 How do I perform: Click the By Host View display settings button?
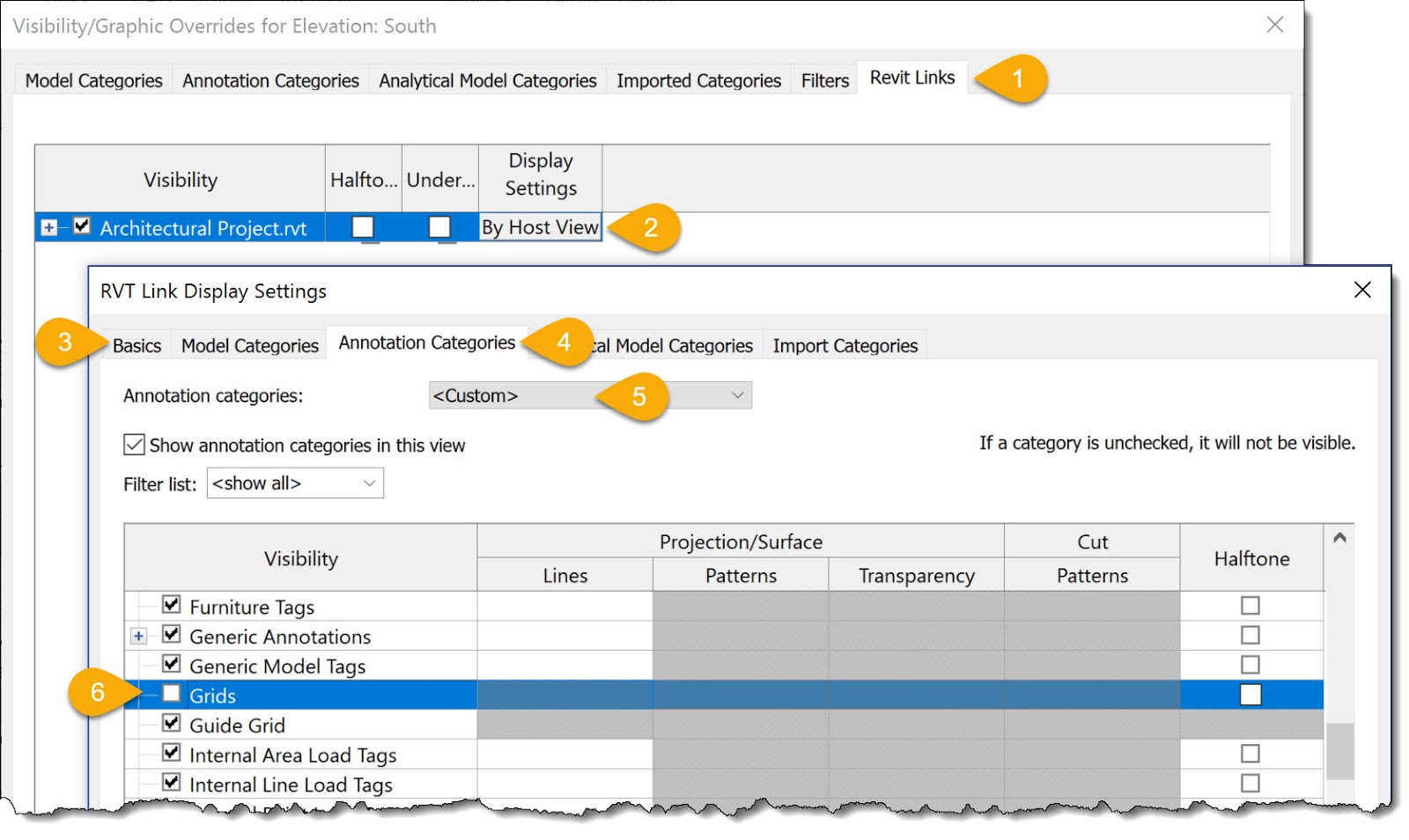click(x=540, y=227)
